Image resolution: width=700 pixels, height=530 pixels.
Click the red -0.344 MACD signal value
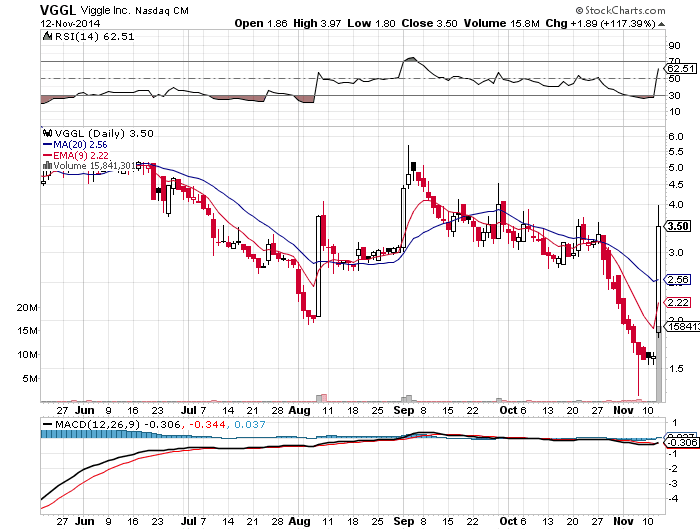pyautogui.click(x=207, y=425)
